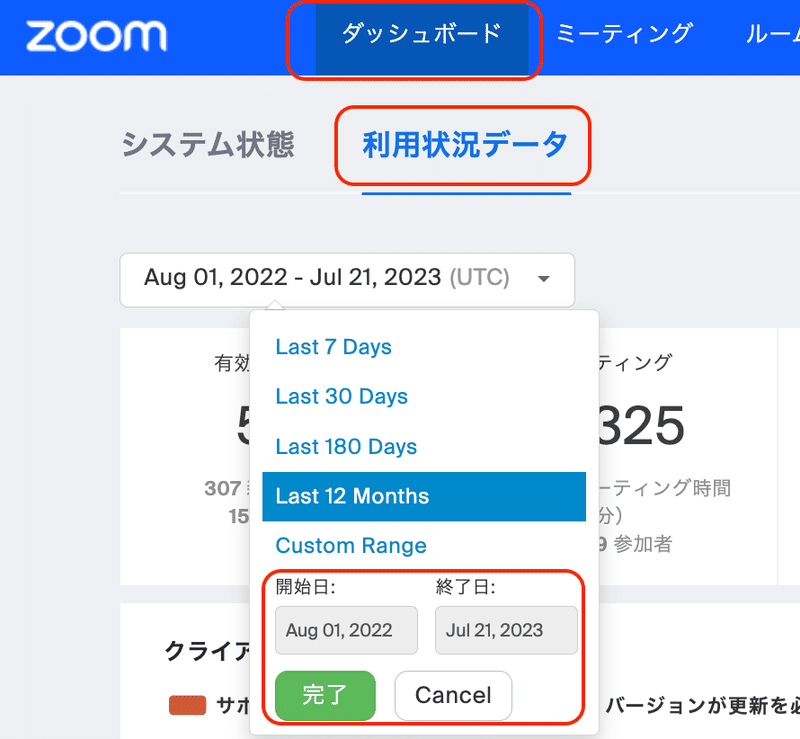Open the ミーティング menu item

(624, 34)
